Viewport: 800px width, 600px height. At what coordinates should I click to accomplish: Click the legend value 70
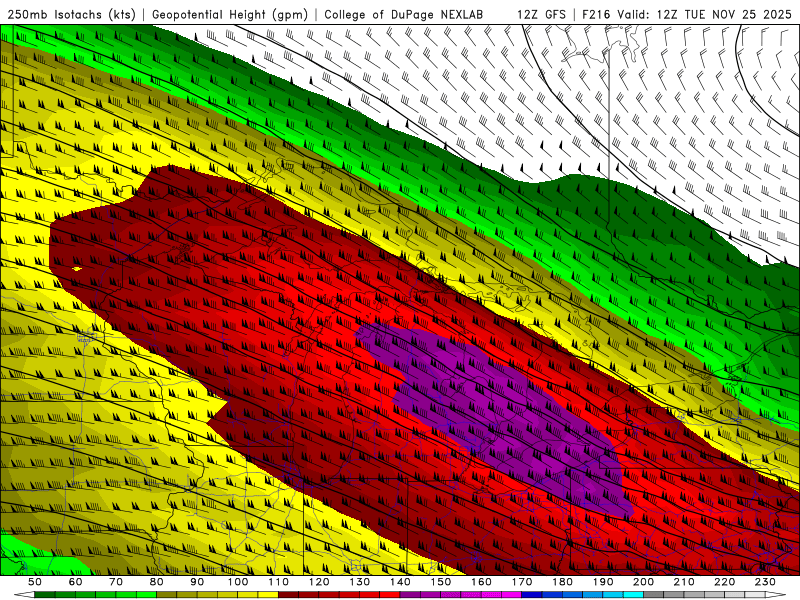tap(116, 582)
